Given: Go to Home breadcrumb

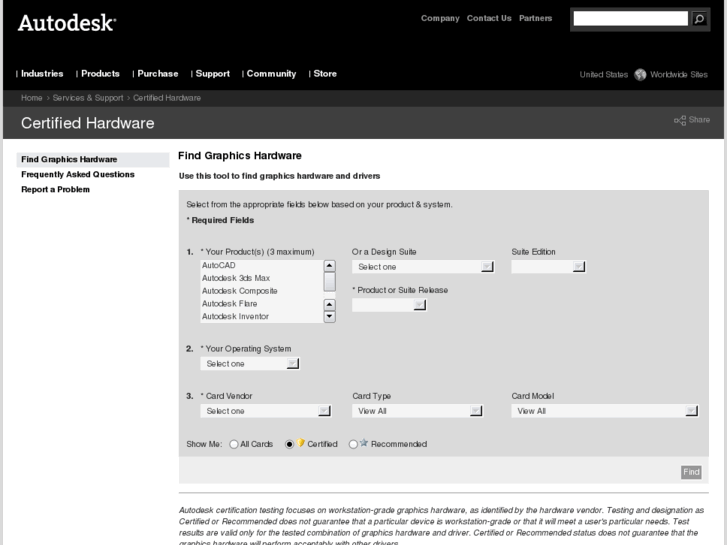Looking at the screenshot, I should pos(32,98).
